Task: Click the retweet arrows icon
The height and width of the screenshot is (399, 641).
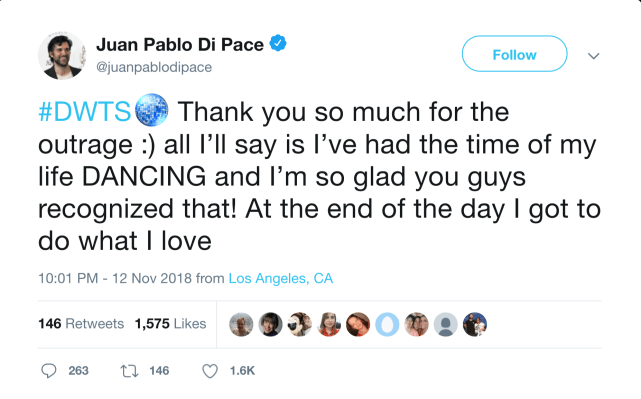Action: coord(129,371)
